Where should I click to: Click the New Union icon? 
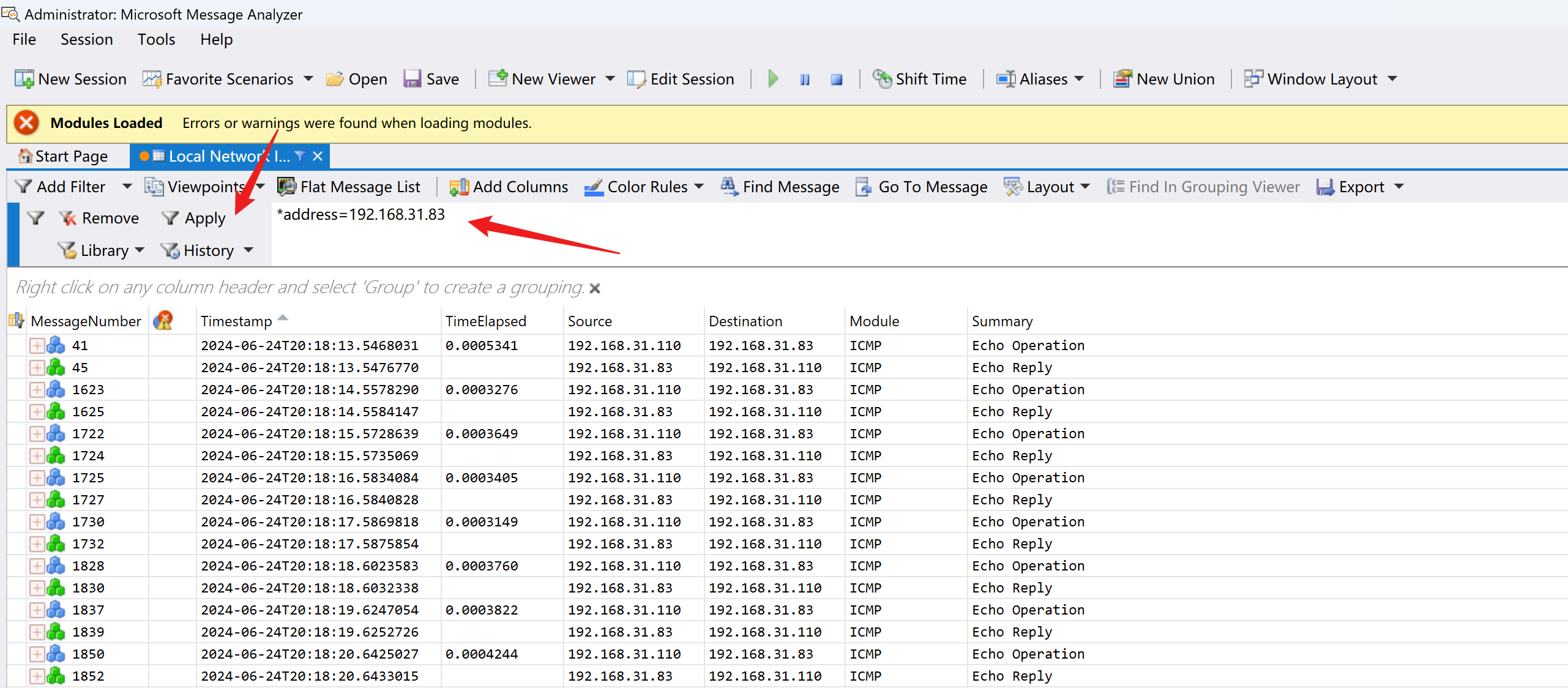[1122, 79]
